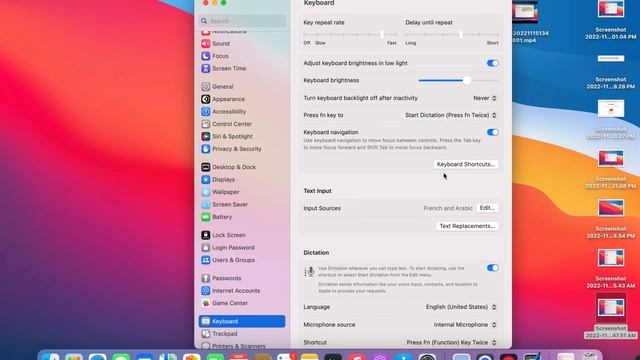Open Siri & Spotlight via its icon
Viewport: 640px width, 360px height.
coord(206,136)
